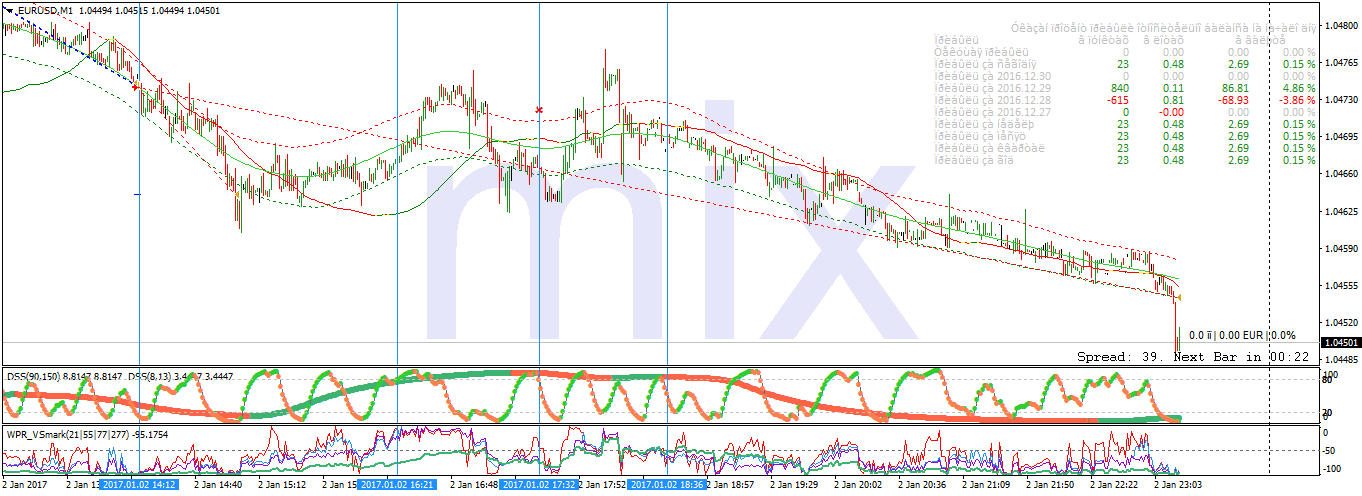
Task: Click the '0.00 EUR' profit label
Action: [x=1240, y=336]
